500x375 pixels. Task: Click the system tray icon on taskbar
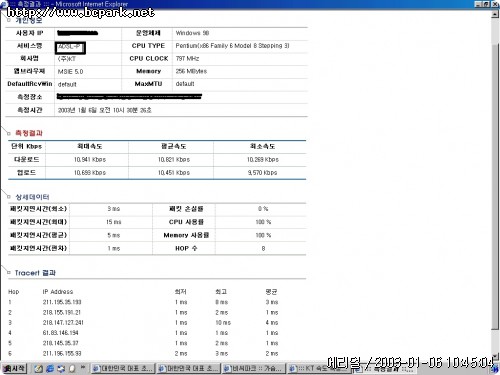(496, 370)
